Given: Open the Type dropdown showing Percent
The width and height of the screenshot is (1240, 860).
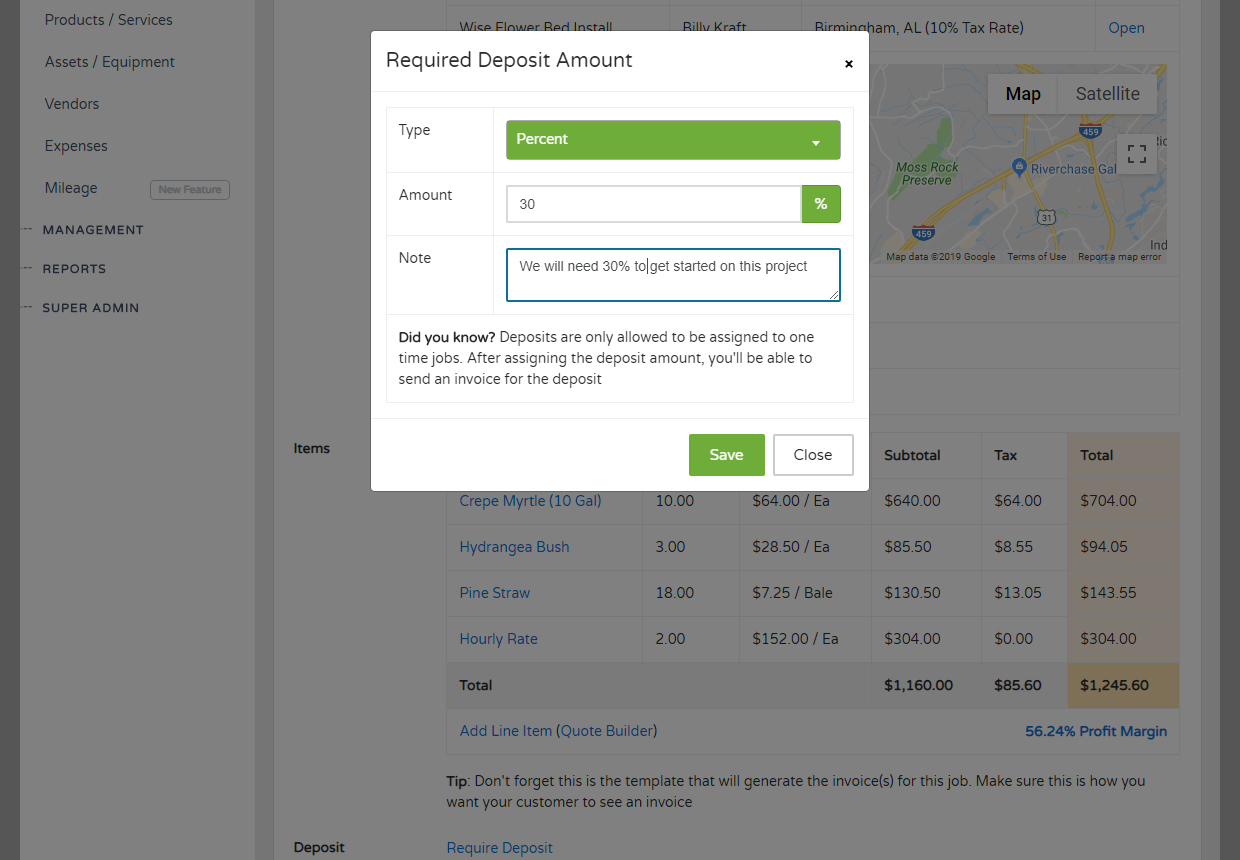Looking at the screenshot, I should point(672,140).
